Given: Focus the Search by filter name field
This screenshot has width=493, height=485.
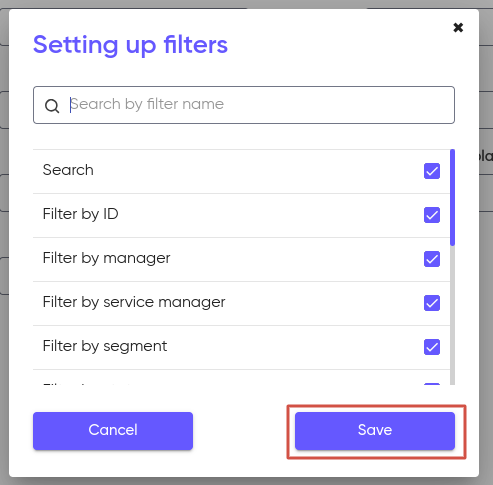Looking at the screenshot, I should (x=244, y=105).
